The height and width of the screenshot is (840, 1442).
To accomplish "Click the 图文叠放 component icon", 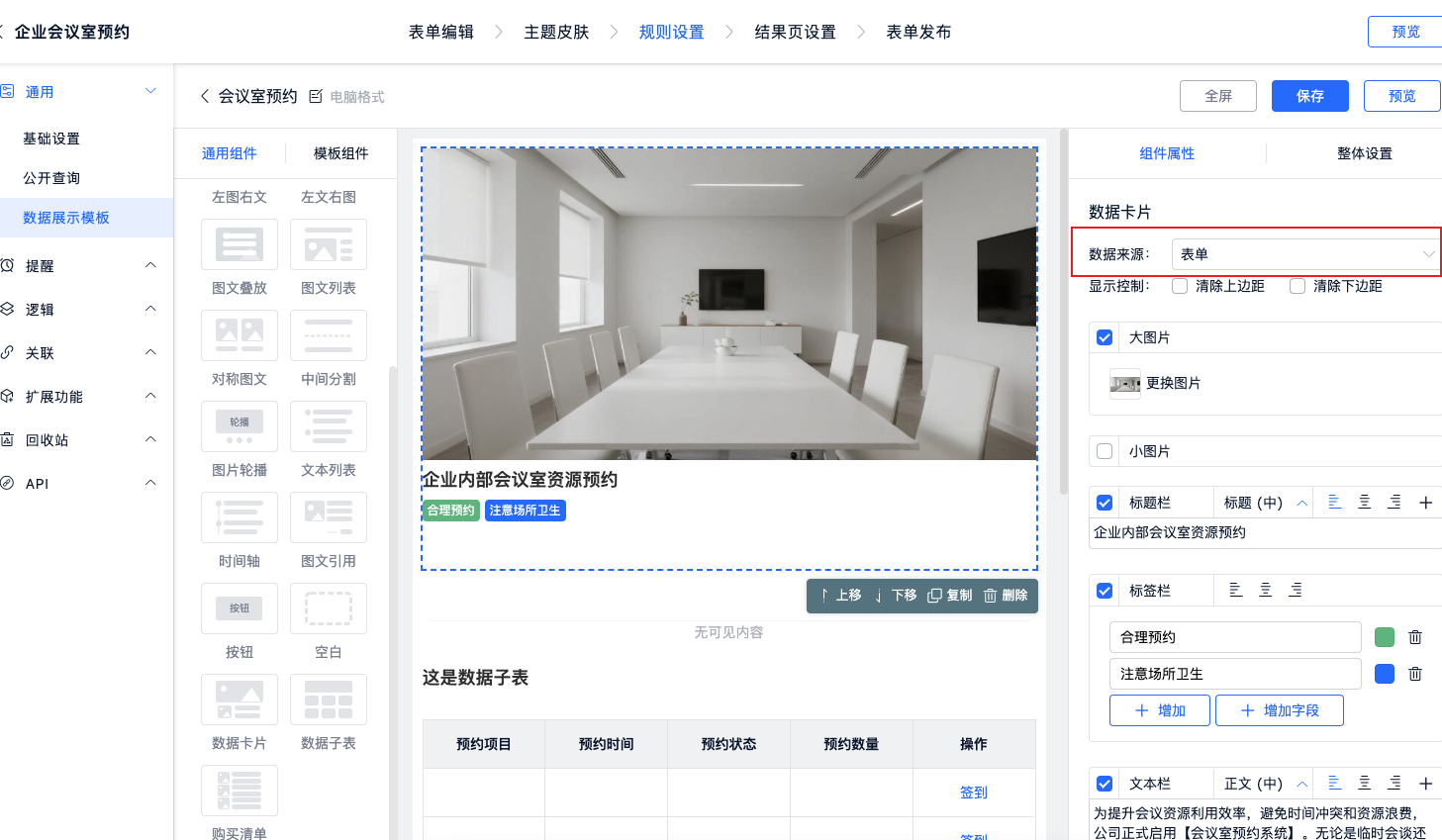I will pyautogui.click(x=239, y=244).
